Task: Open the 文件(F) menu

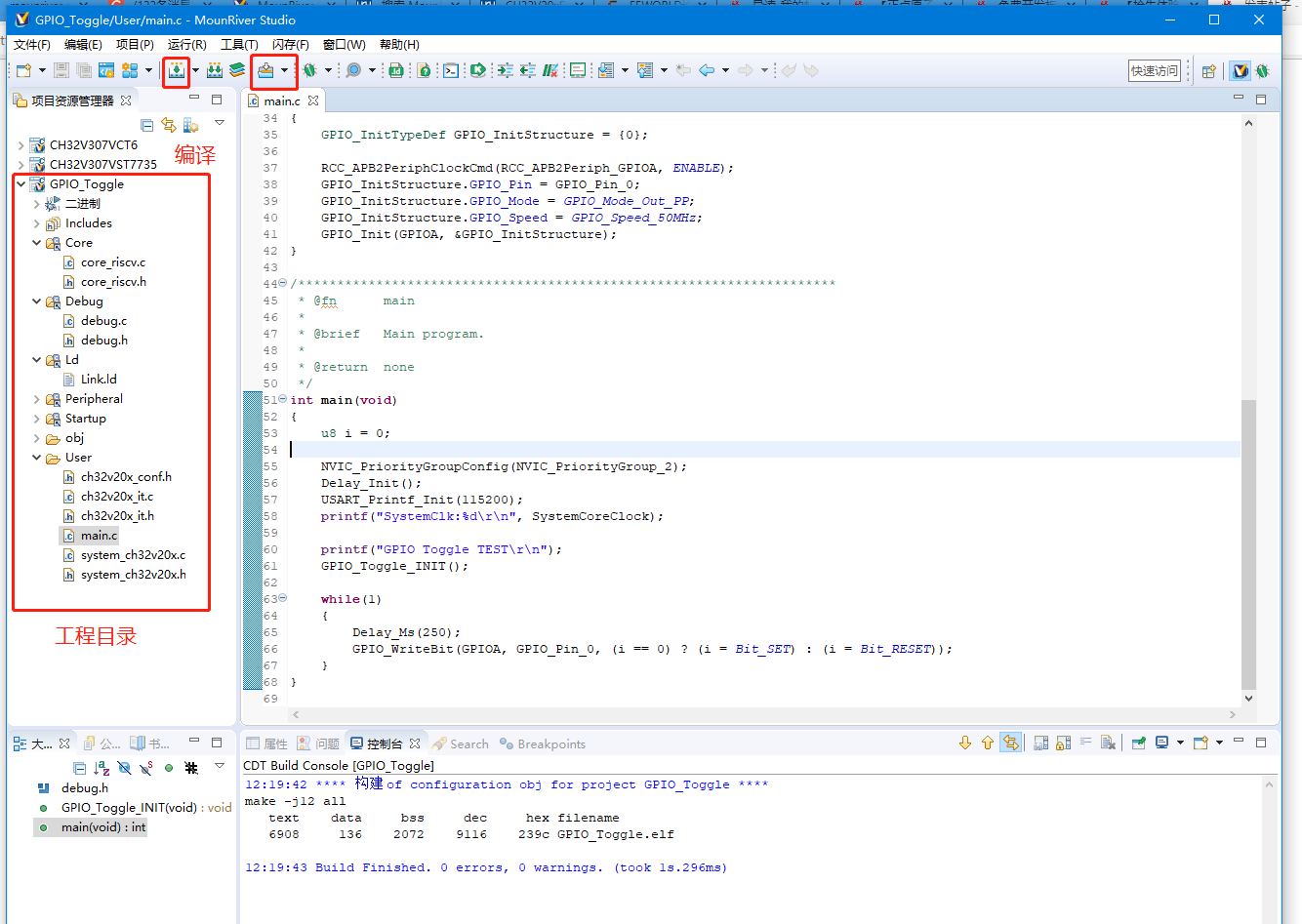Action: 32,44
